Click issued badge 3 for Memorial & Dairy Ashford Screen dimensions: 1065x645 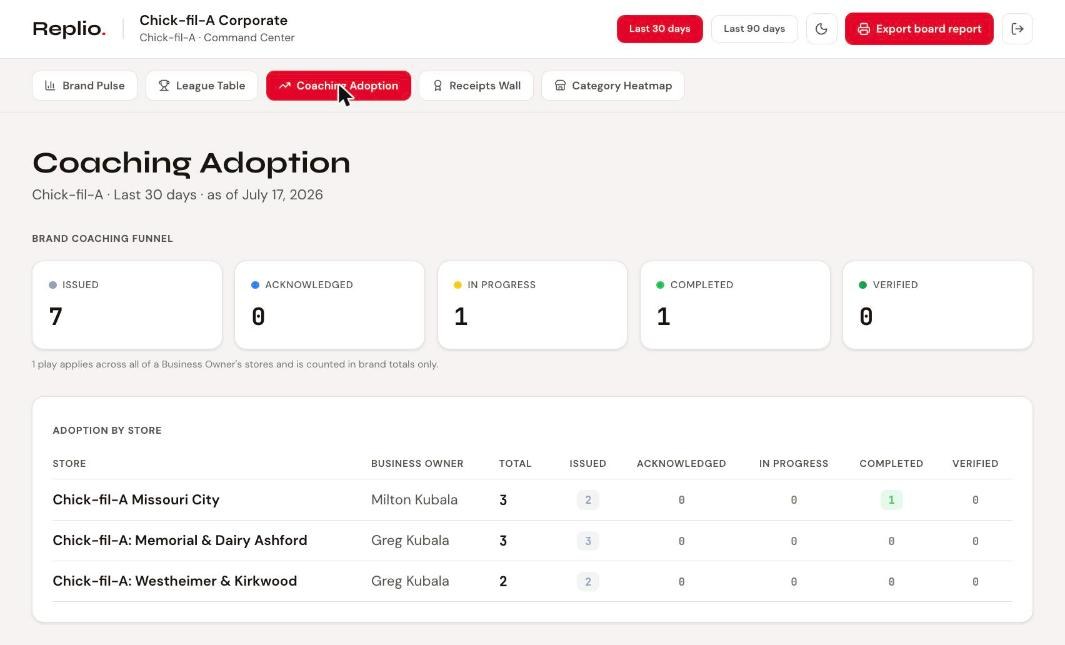588,541
